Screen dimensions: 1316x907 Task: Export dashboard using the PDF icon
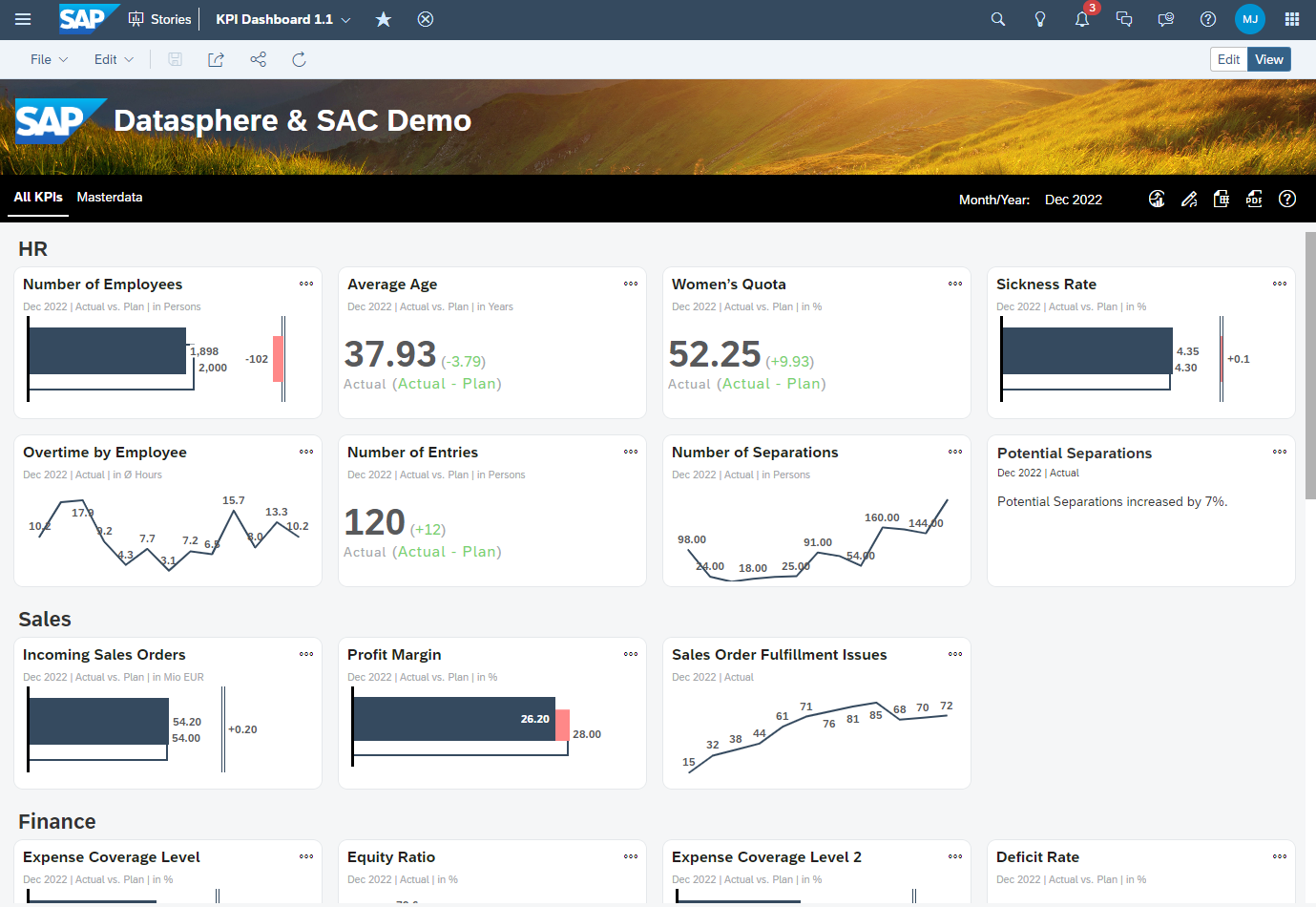pos(1254,199)
